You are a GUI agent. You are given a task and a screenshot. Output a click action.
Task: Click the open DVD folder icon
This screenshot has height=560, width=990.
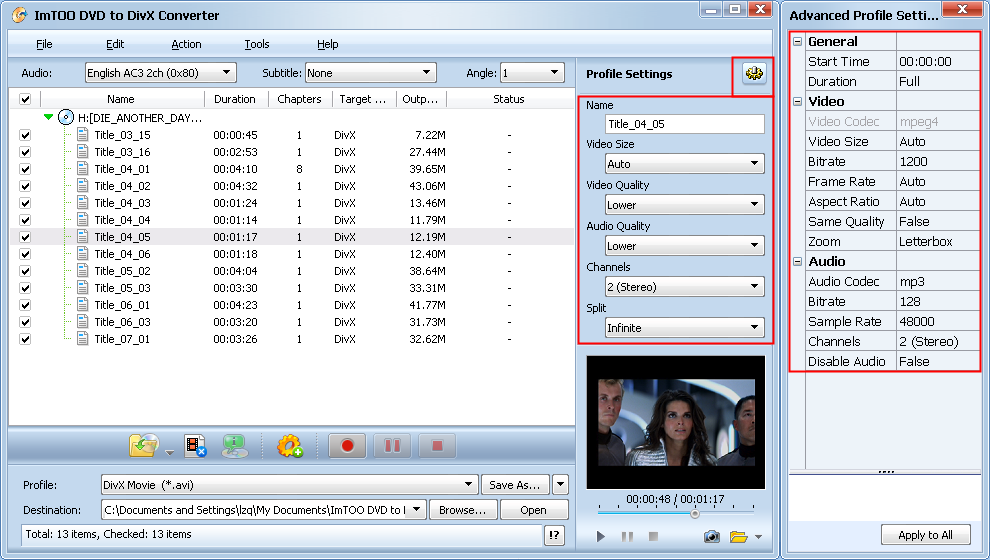[x=143, y=446]
